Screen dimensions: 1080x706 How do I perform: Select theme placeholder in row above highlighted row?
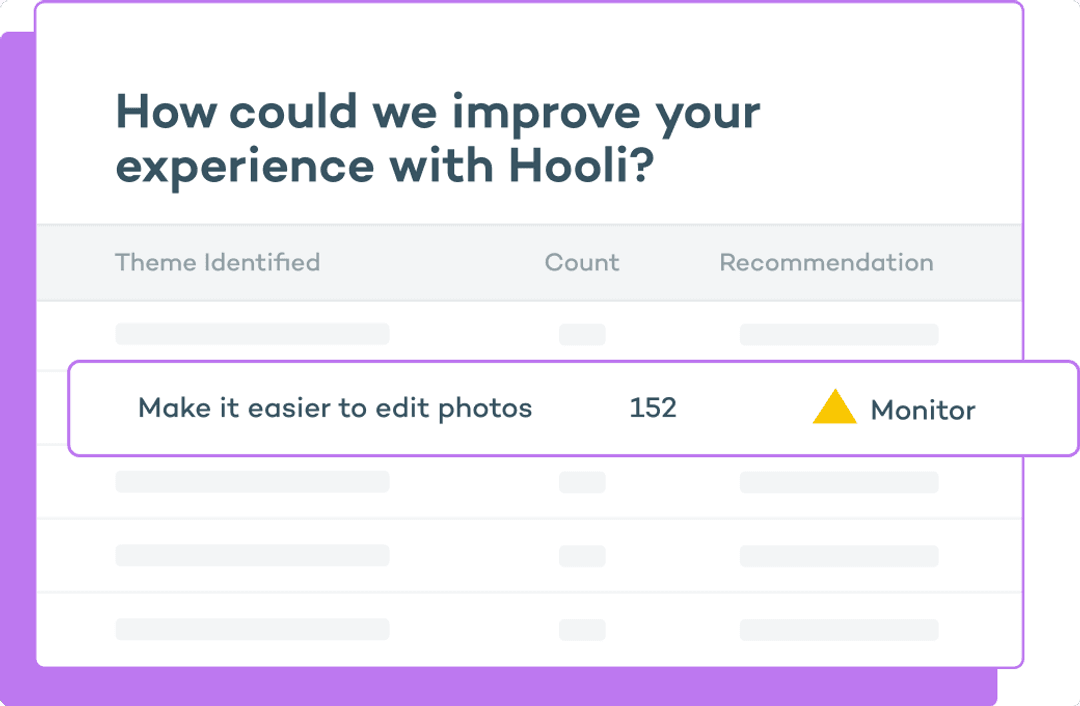click(252, 334)
